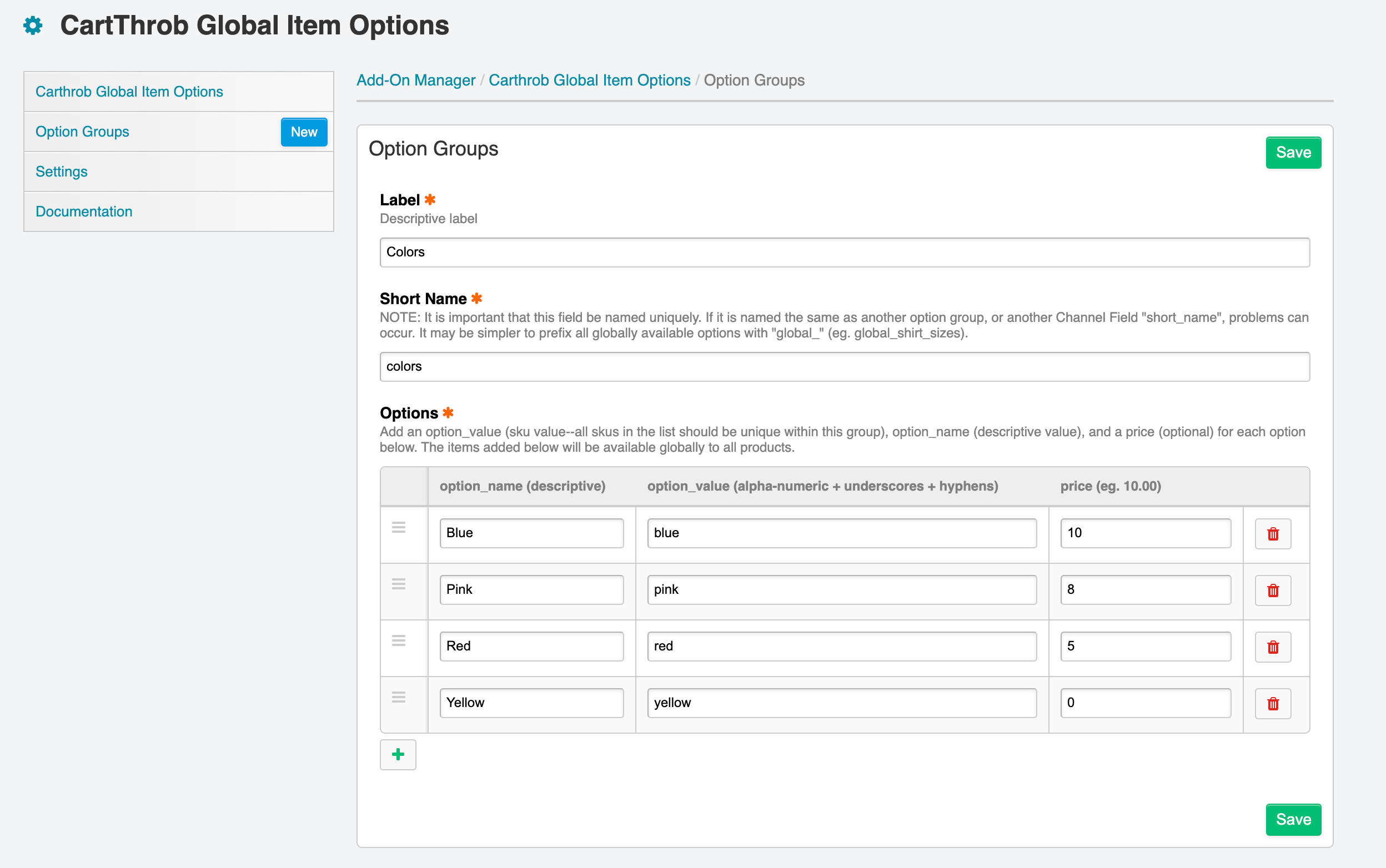1386x868 pixels.
Task: Go to Carthrob Global Item Options breadcrumb
Action: [x=589, y=80]
